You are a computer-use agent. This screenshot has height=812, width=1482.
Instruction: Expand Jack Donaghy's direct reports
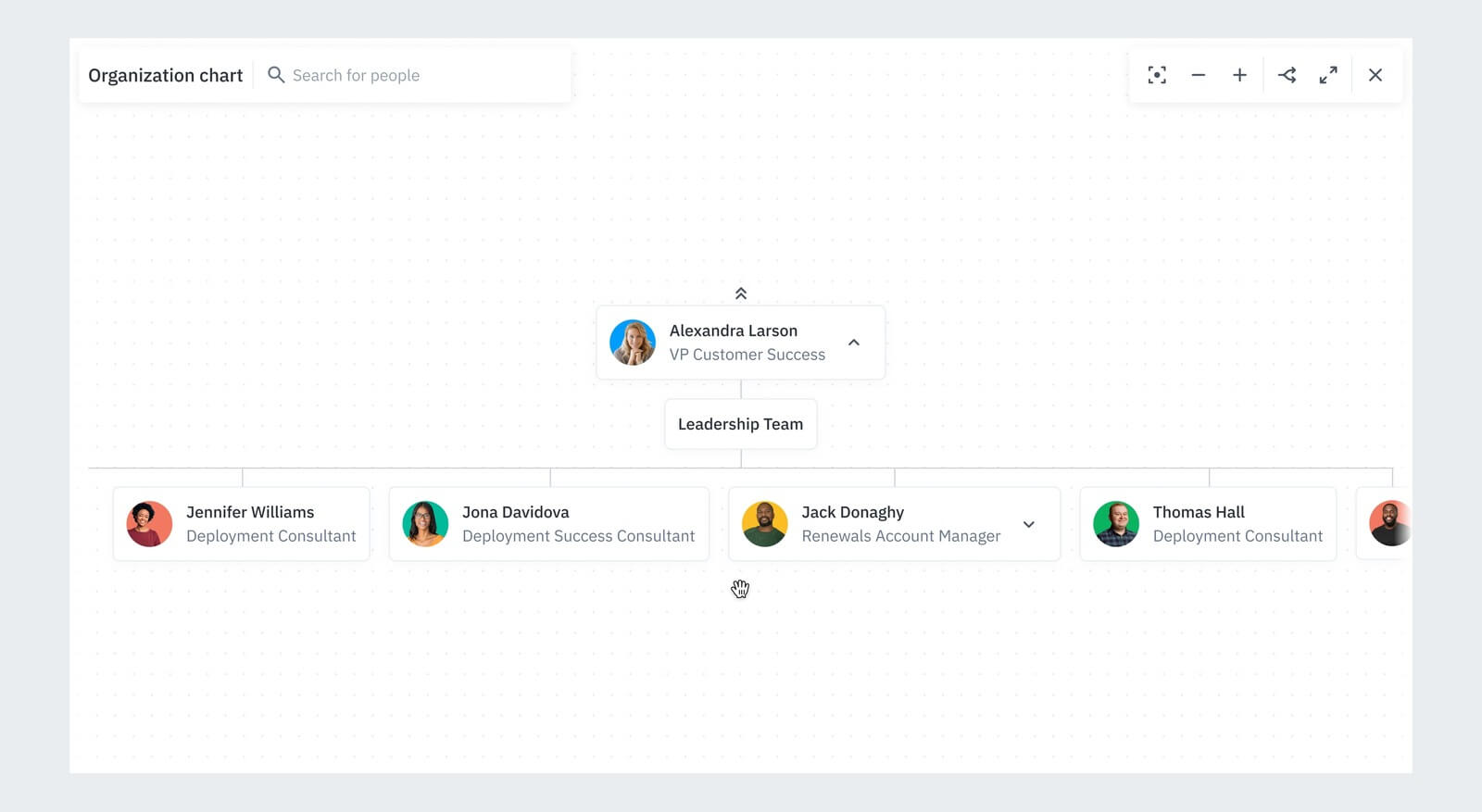click(1029, 524)
